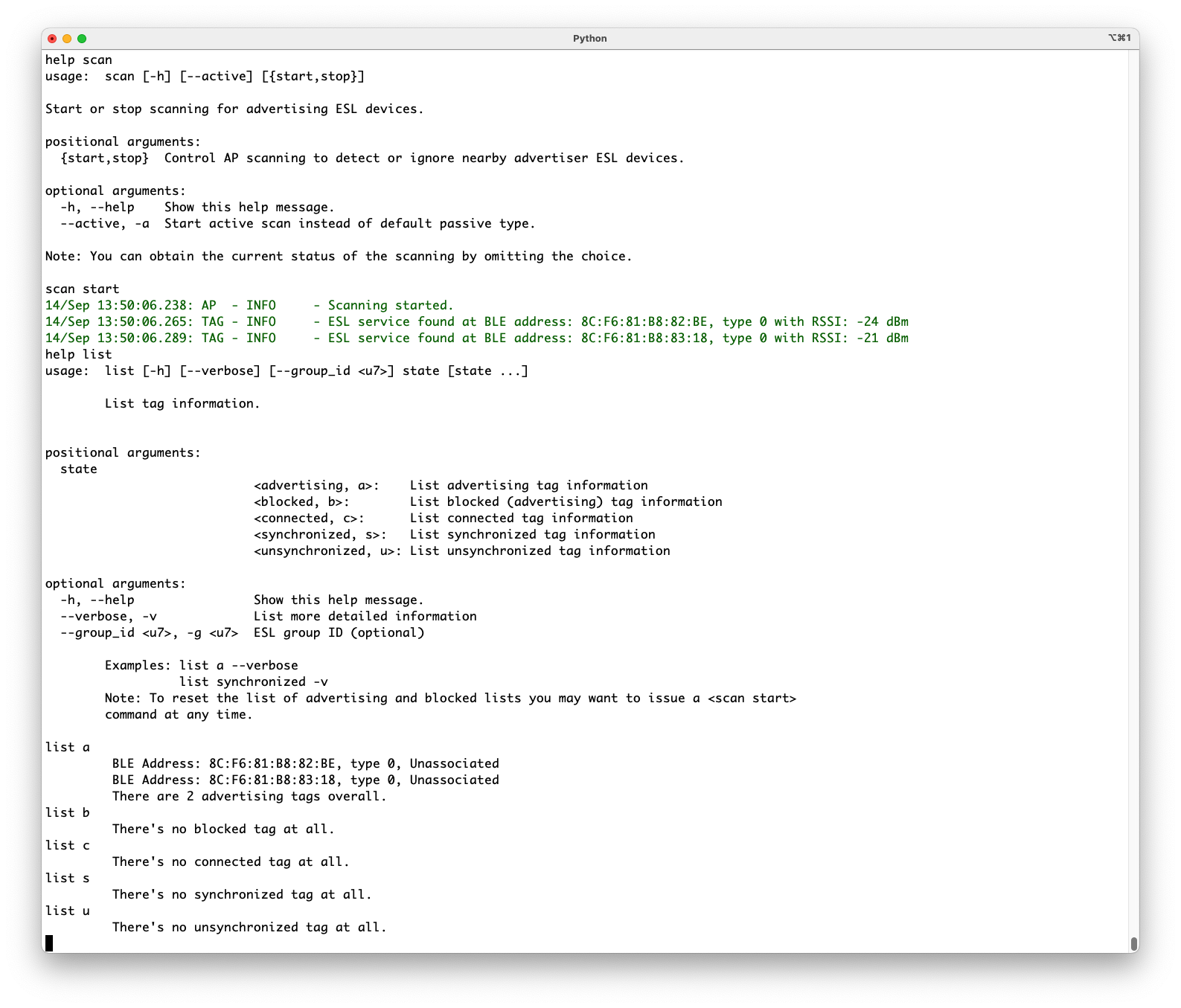Click 'There's no synchronized tag at all.'
This screenshot has width=1181, height=1008.
click(x=243, y=894)
